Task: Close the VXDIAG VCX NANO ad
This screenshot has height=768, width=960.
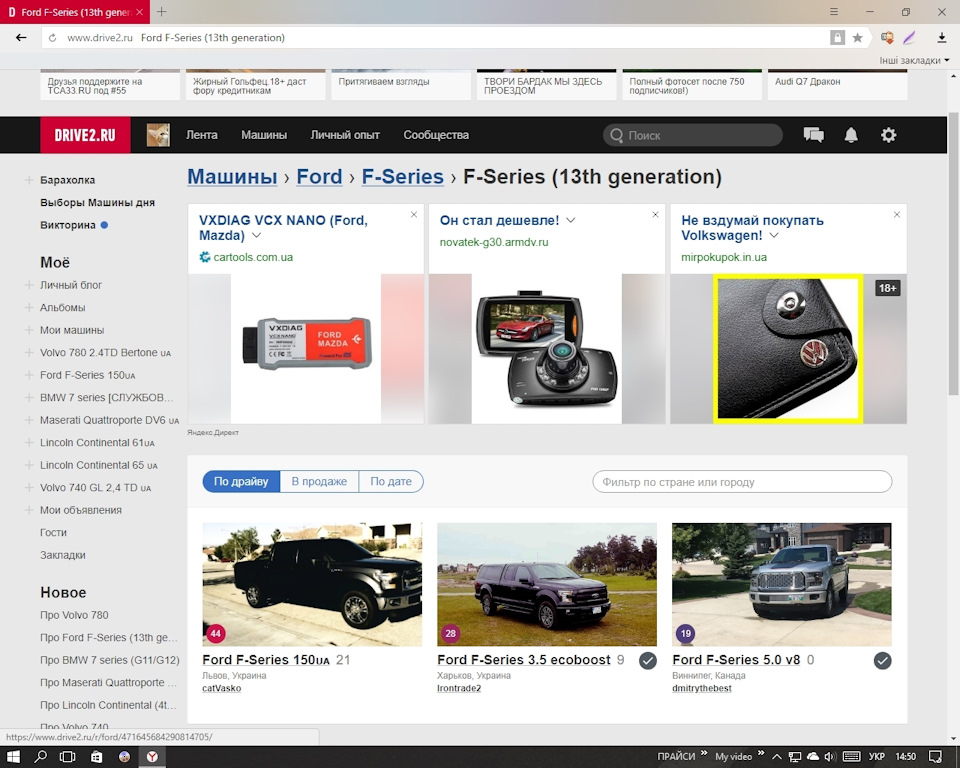Action: tap(414, 214)
